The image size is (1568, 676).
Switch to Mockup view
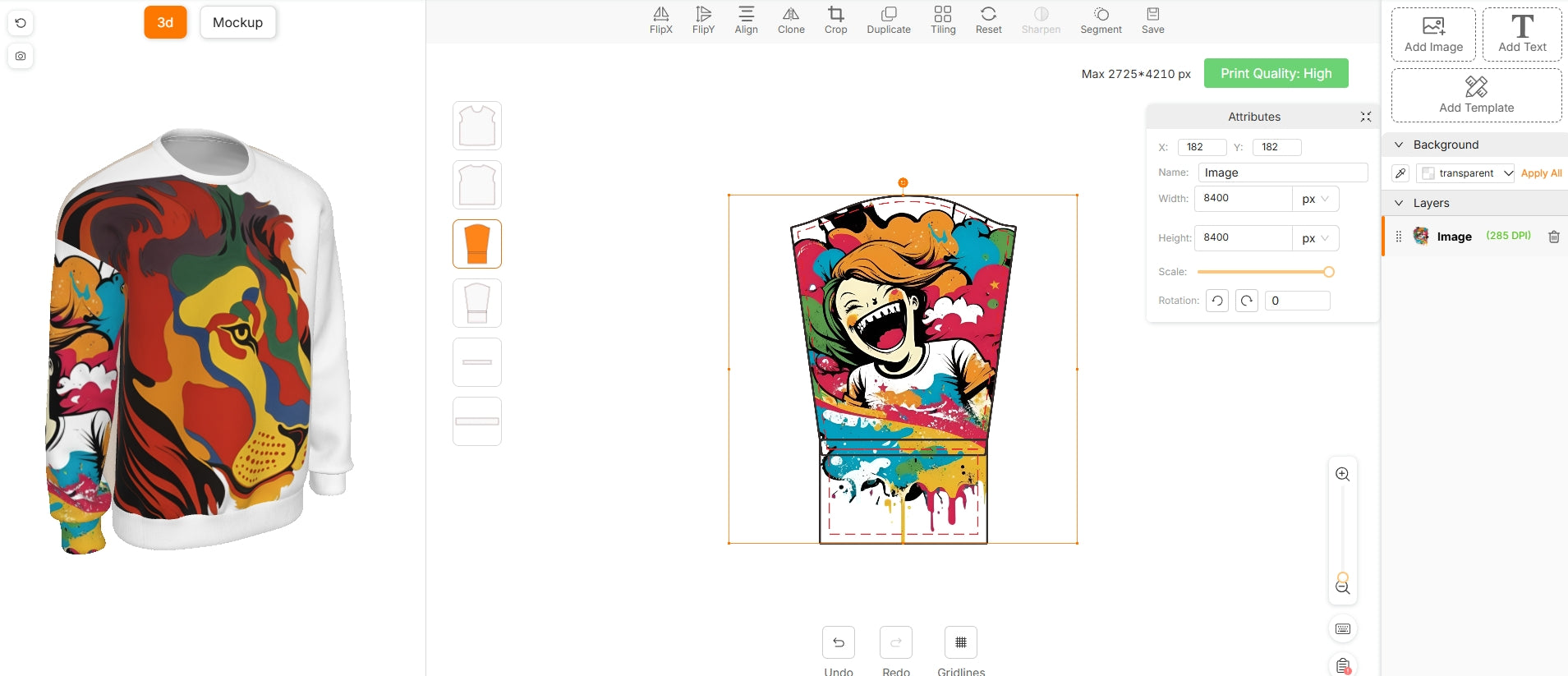237,22
